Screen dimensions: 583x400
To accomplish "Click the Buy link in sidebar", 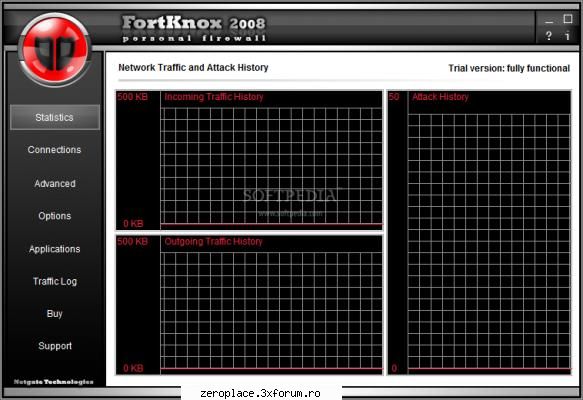I will click(55, 314).
